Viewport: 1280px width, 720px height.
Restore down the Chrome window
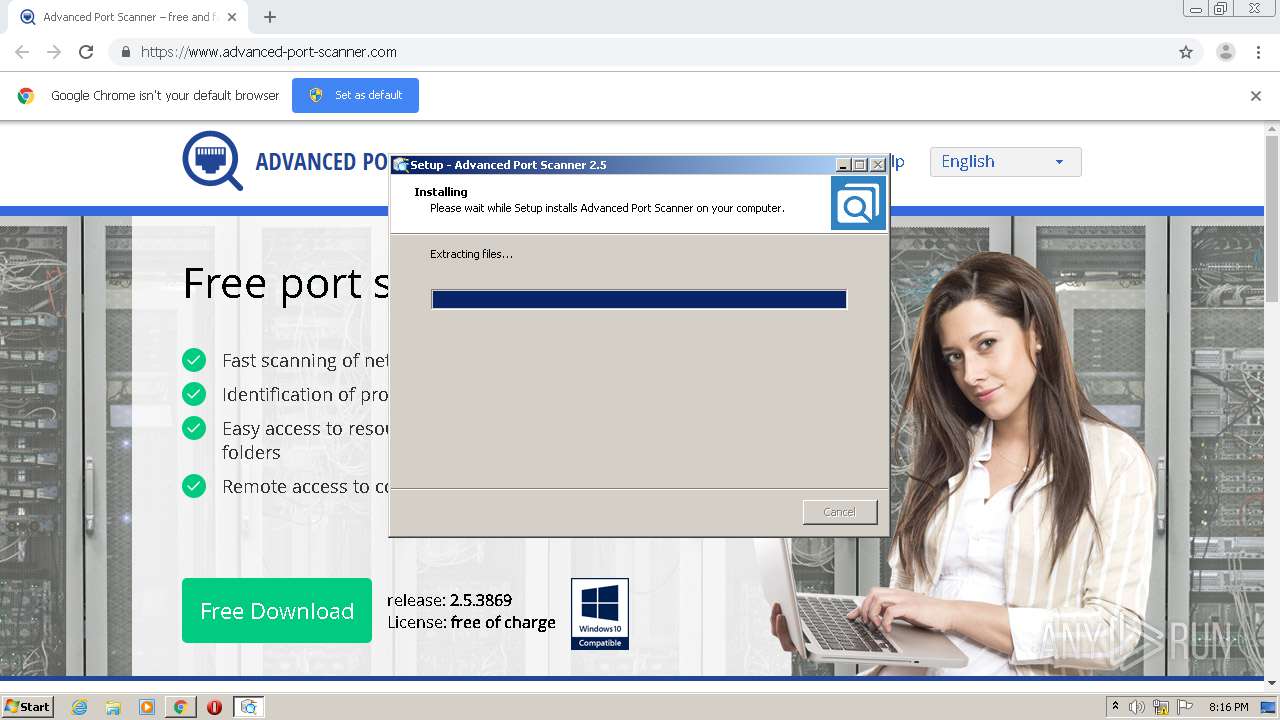1221,9
